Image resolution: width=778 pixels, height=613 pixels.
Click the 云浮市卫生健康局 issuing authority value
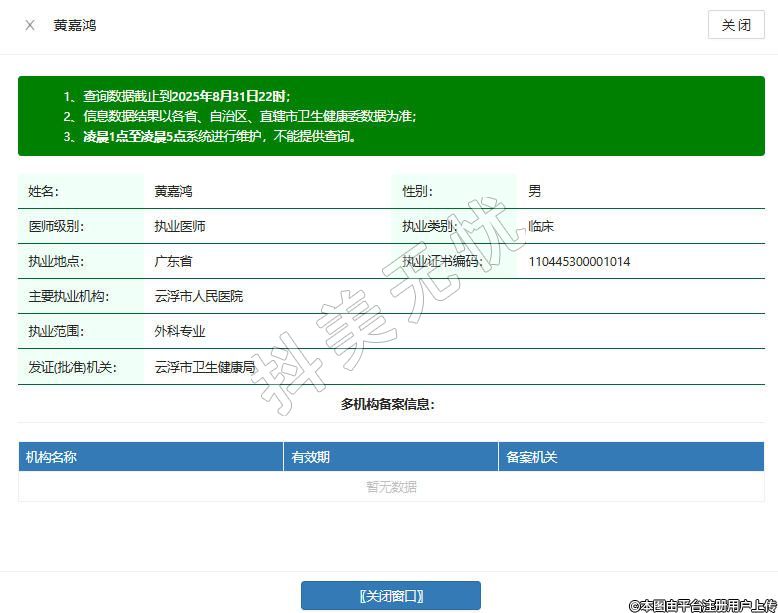[205, 367]
